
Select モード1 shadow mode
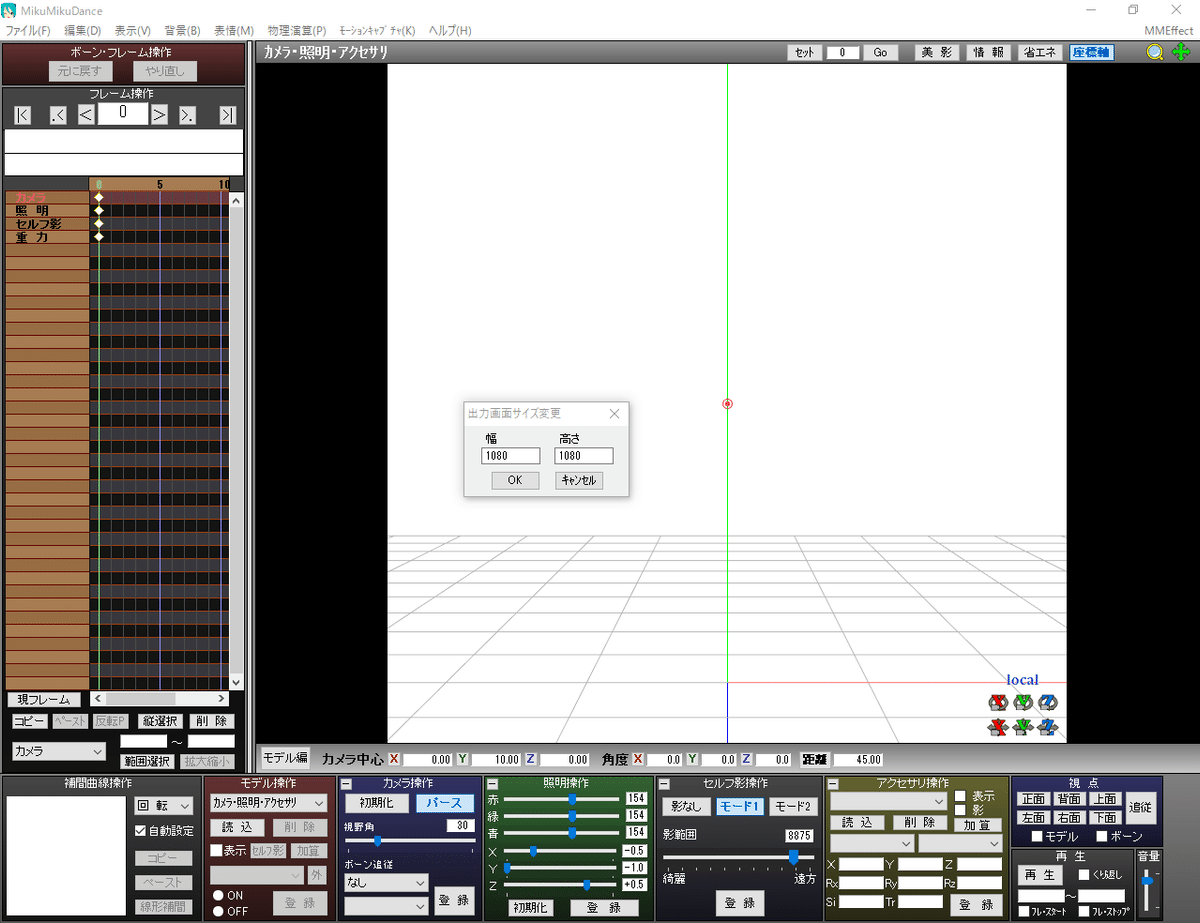coord(739,807)
